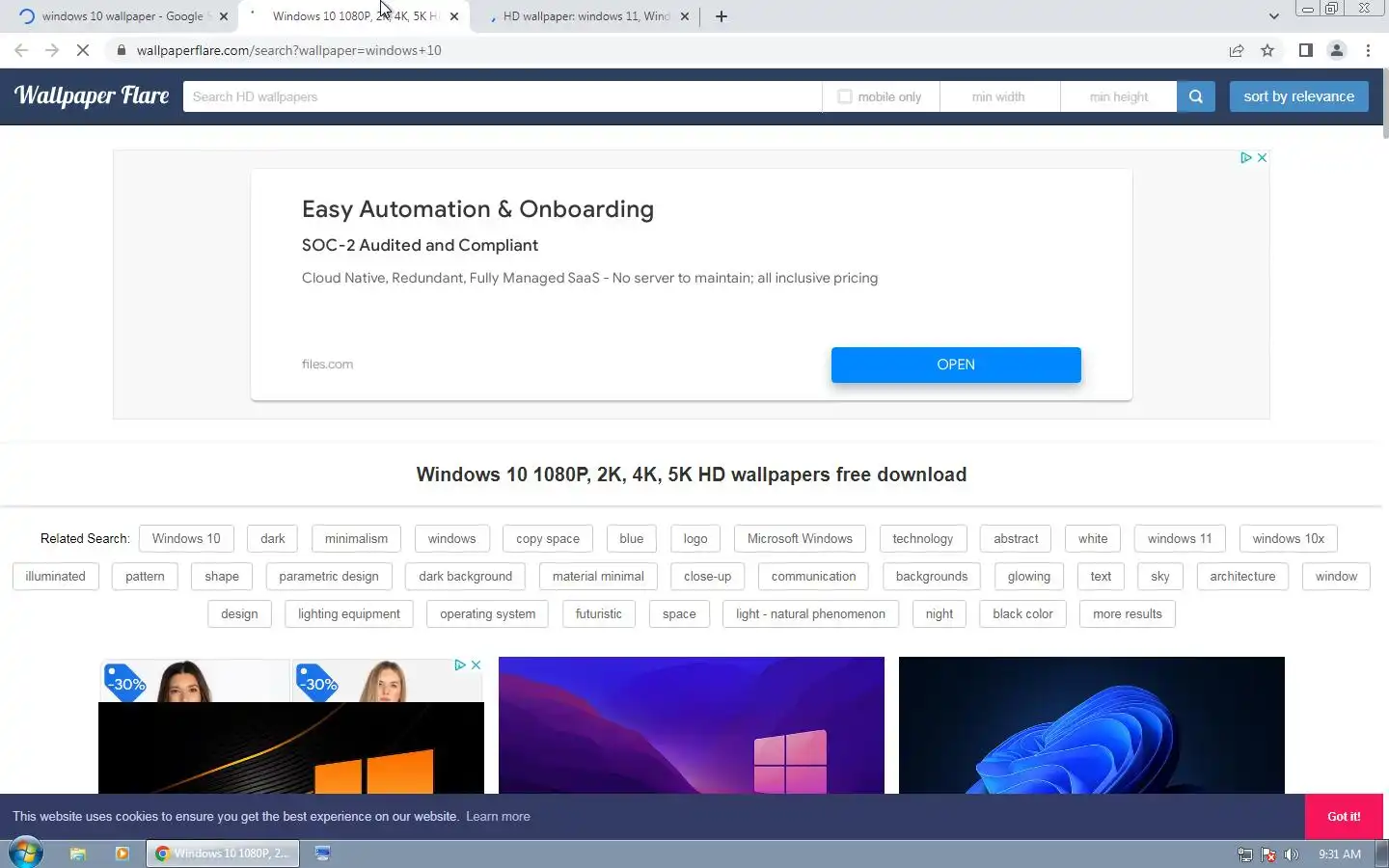Click the Wallpaper Flare logo

click(92, 95)
